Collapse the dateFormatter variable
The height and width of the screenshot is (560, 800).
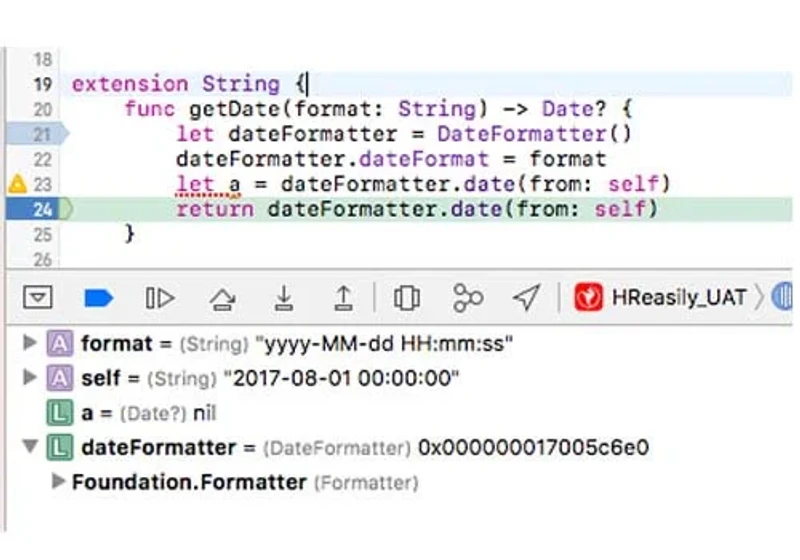[x=30, y=447]
